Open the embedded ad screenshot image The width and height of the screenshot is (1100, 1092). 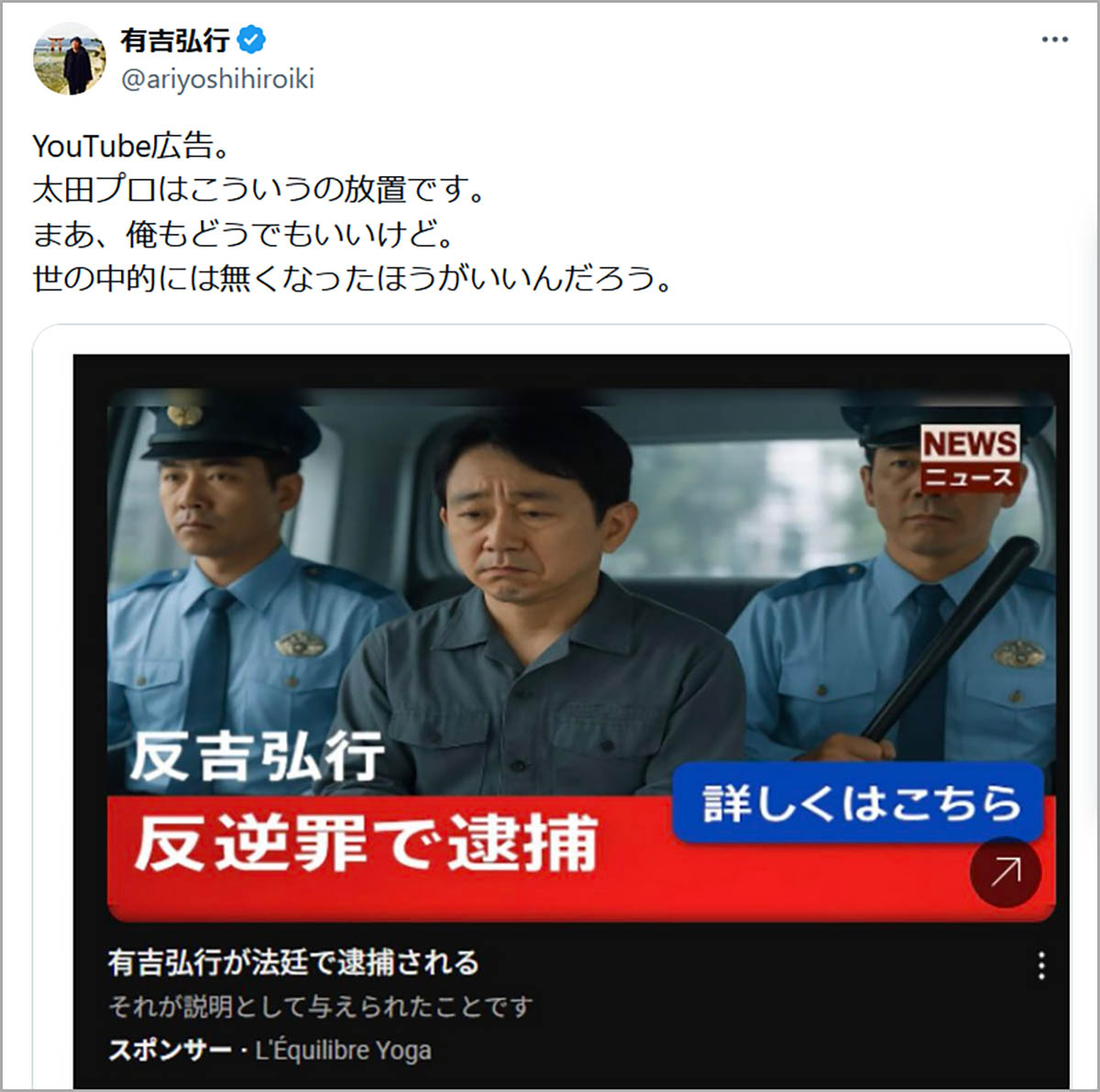(x=571, y=721)
